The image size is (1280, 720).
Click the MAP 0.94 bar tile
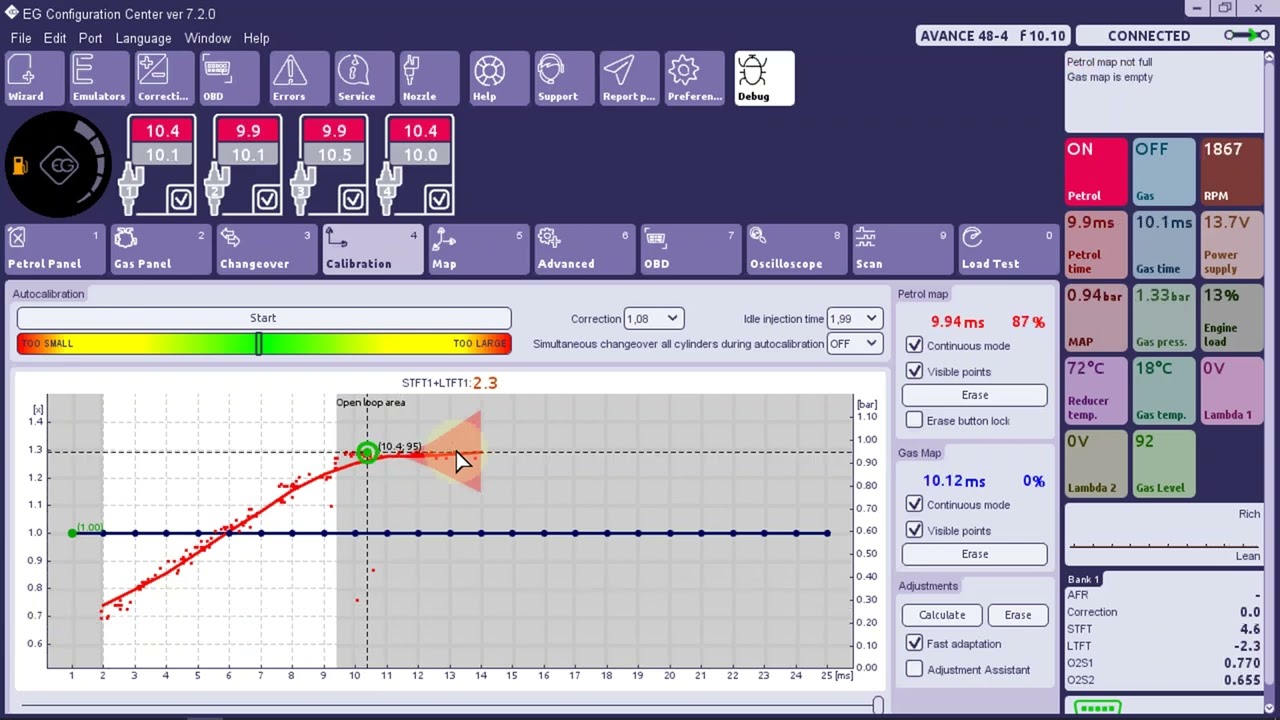[x=1096, y=318]
